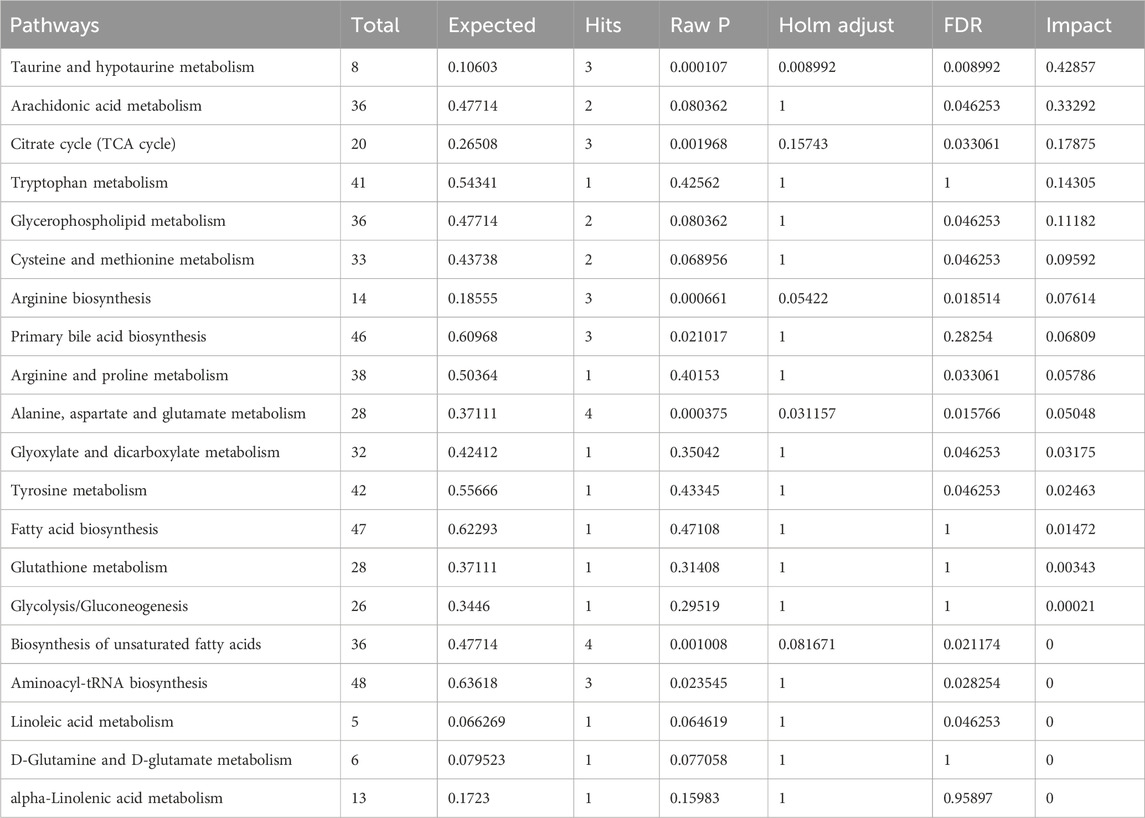
Task: Select the Expected column header
Action: [492, 25]
